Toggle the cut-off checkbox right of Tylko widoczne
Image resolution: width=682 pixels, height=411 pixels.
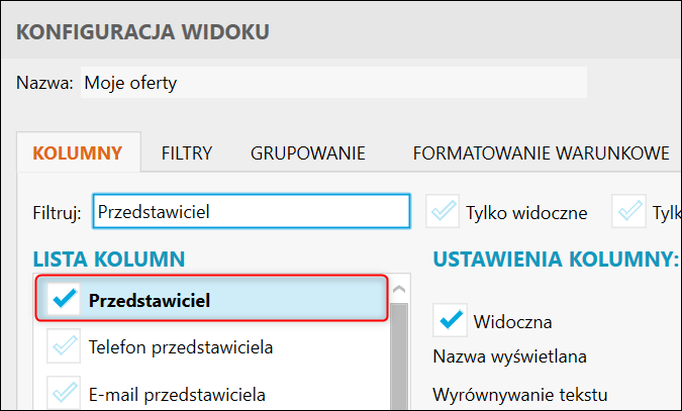(x=631, y=212)
